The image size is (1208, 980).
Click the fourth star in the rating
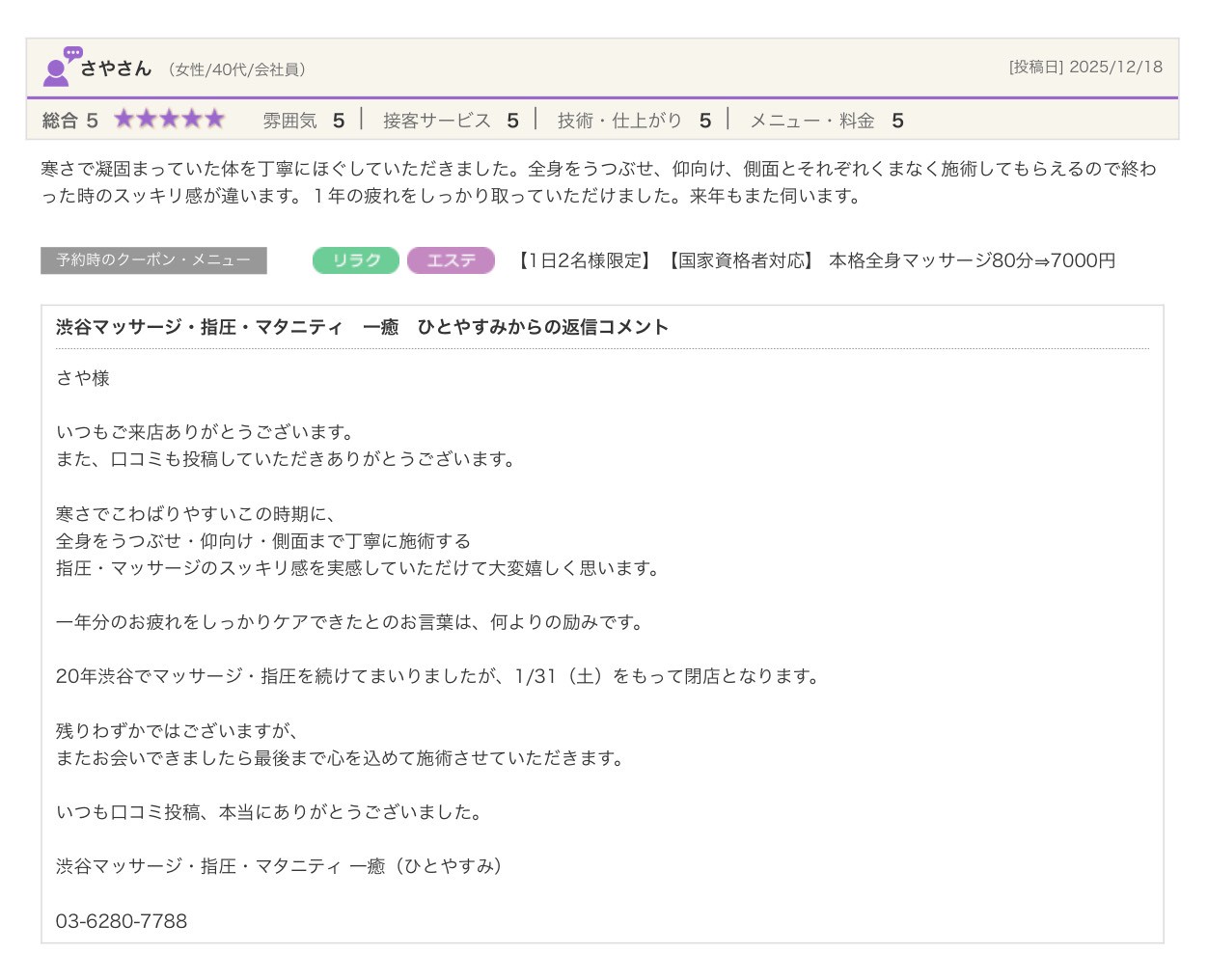[192, 119]
